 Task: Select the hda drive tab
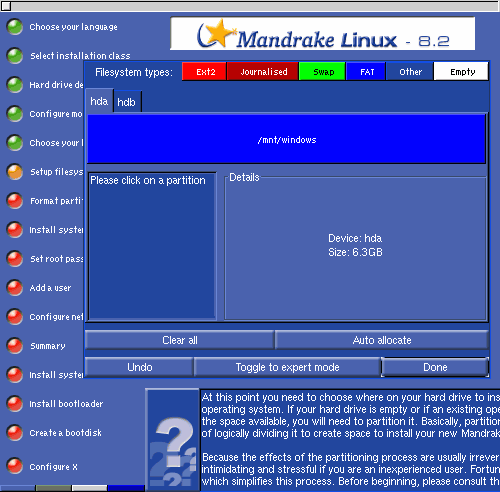pyautogui.click(x=100, y=101)
